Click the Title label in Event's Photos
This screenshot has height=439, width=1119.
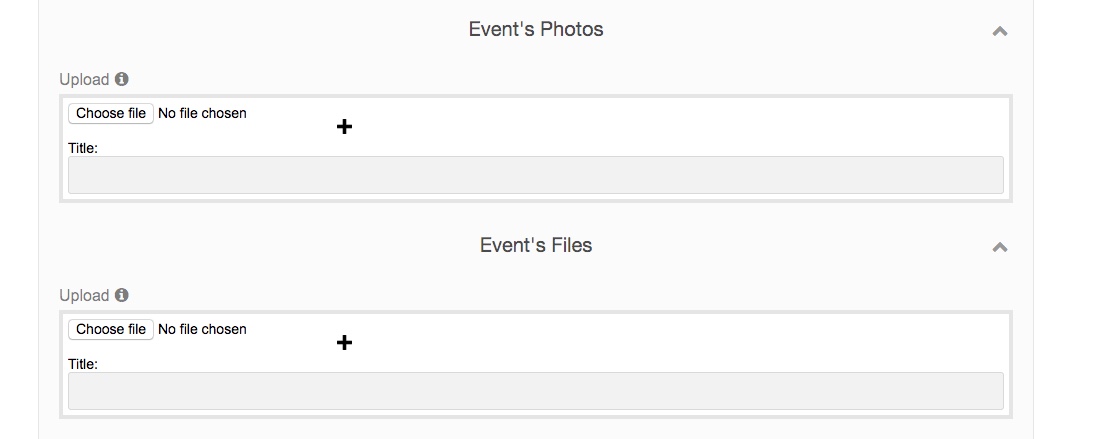(x=83, y=148)
